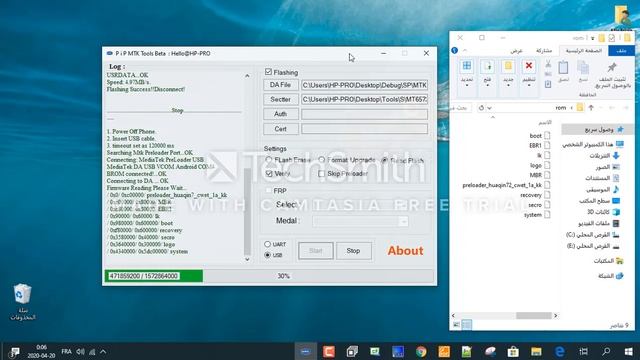Enable Skip Preloader checkbox
The height and width of the screenshot is (360, 640).
point(322,173)
